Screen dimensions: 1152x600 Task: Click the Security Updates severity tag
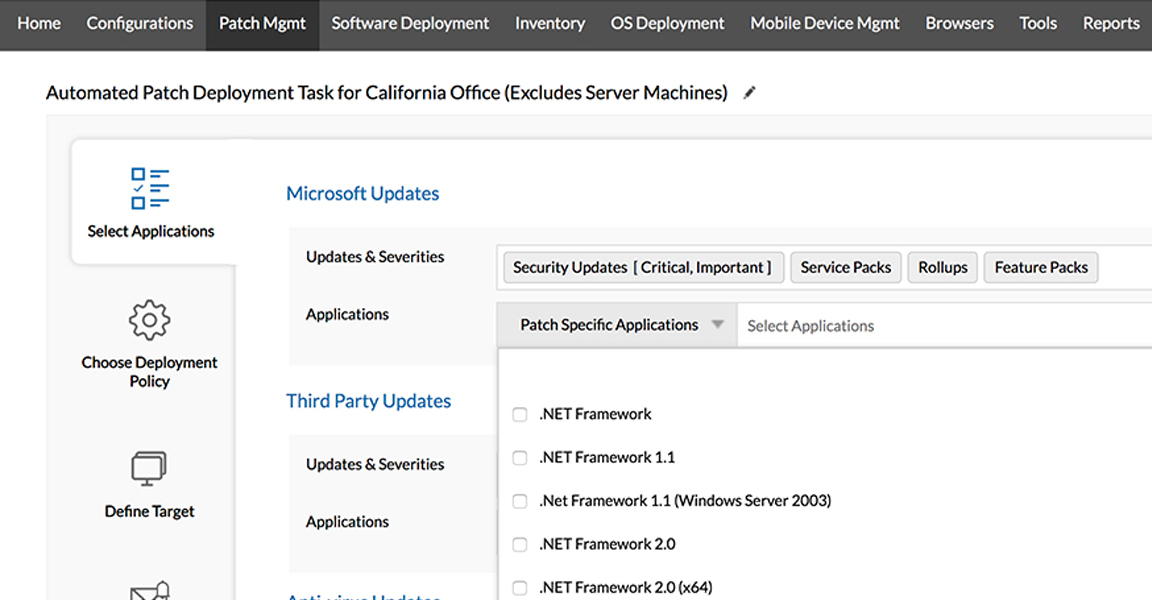pyautogui.click(x=642, y=267)
